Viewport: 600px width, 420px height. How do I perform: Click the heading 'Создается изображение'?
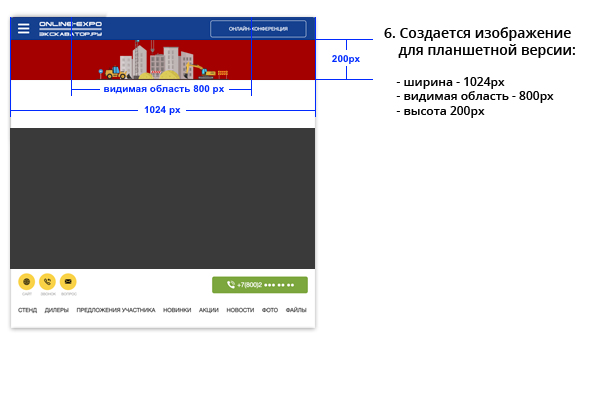[485, 33]
